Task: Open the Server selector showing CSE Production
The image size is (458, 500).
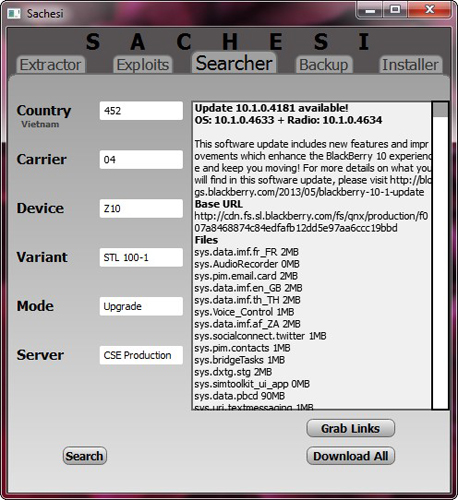Action: pyautogui.click(x=141, y=355)
